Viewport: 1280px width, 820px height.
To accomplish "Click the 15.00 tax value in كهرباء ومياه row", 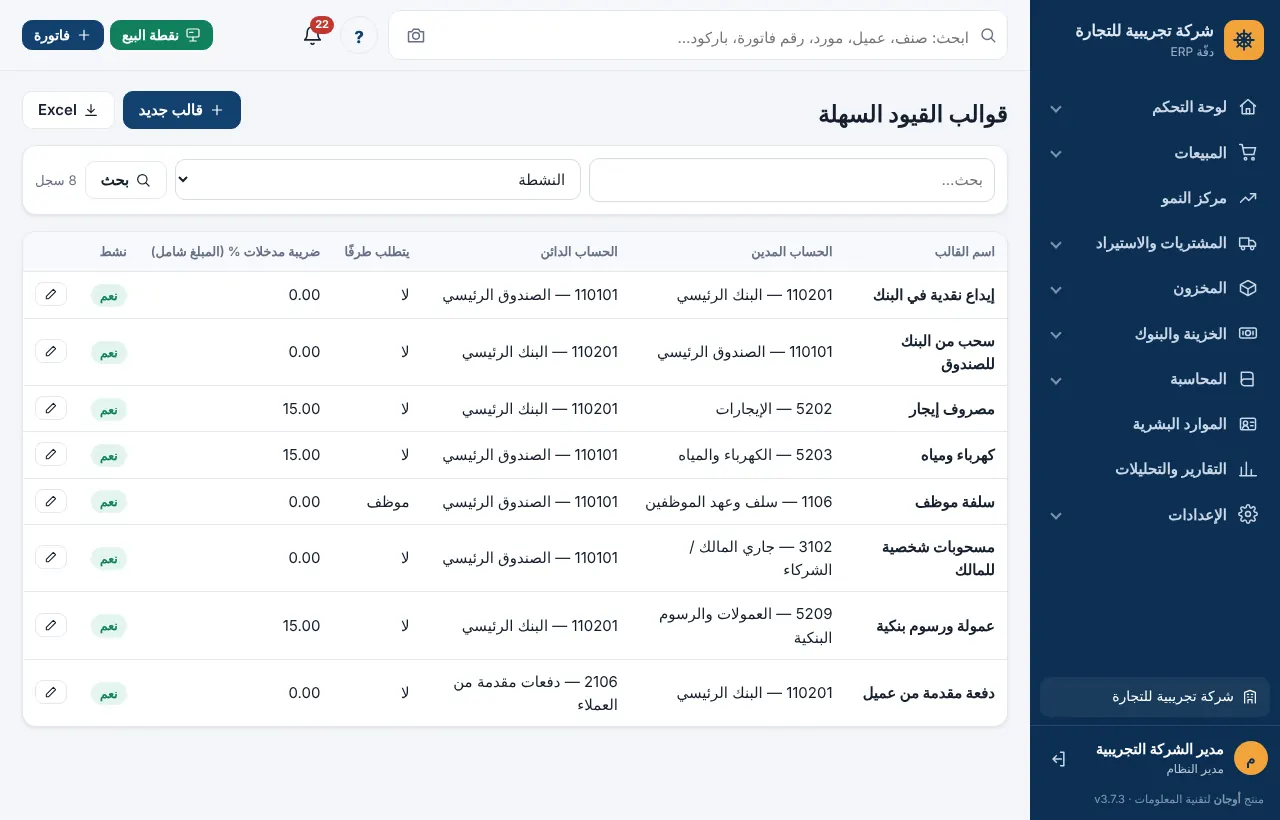I will [301, 454].
